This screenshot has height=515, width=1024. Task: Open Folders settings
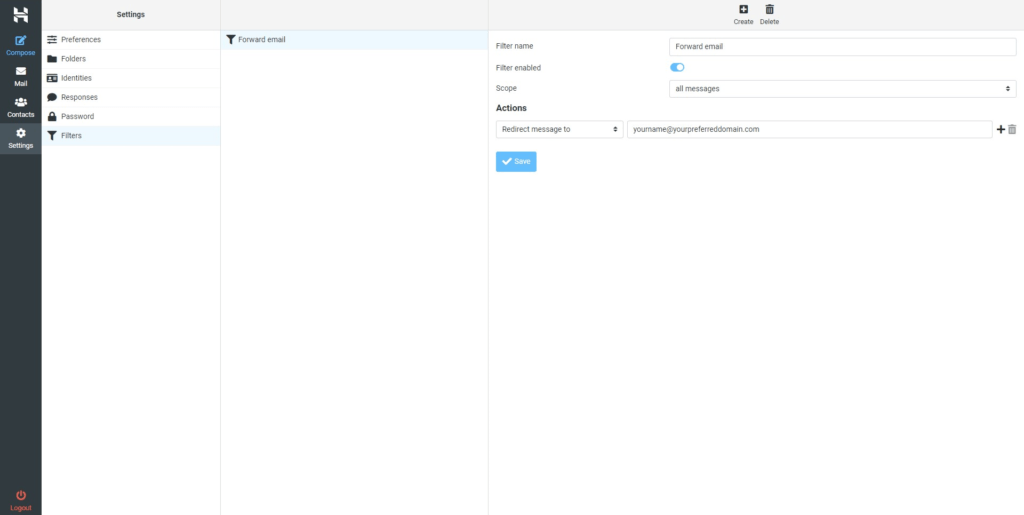131,59
